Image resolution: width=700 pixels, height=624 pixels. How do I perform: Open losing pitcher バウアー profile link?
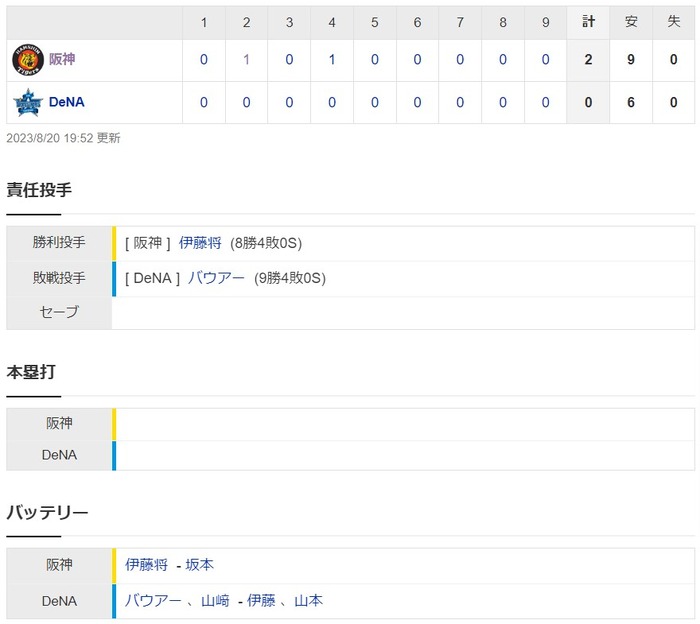tap(216, 278)
